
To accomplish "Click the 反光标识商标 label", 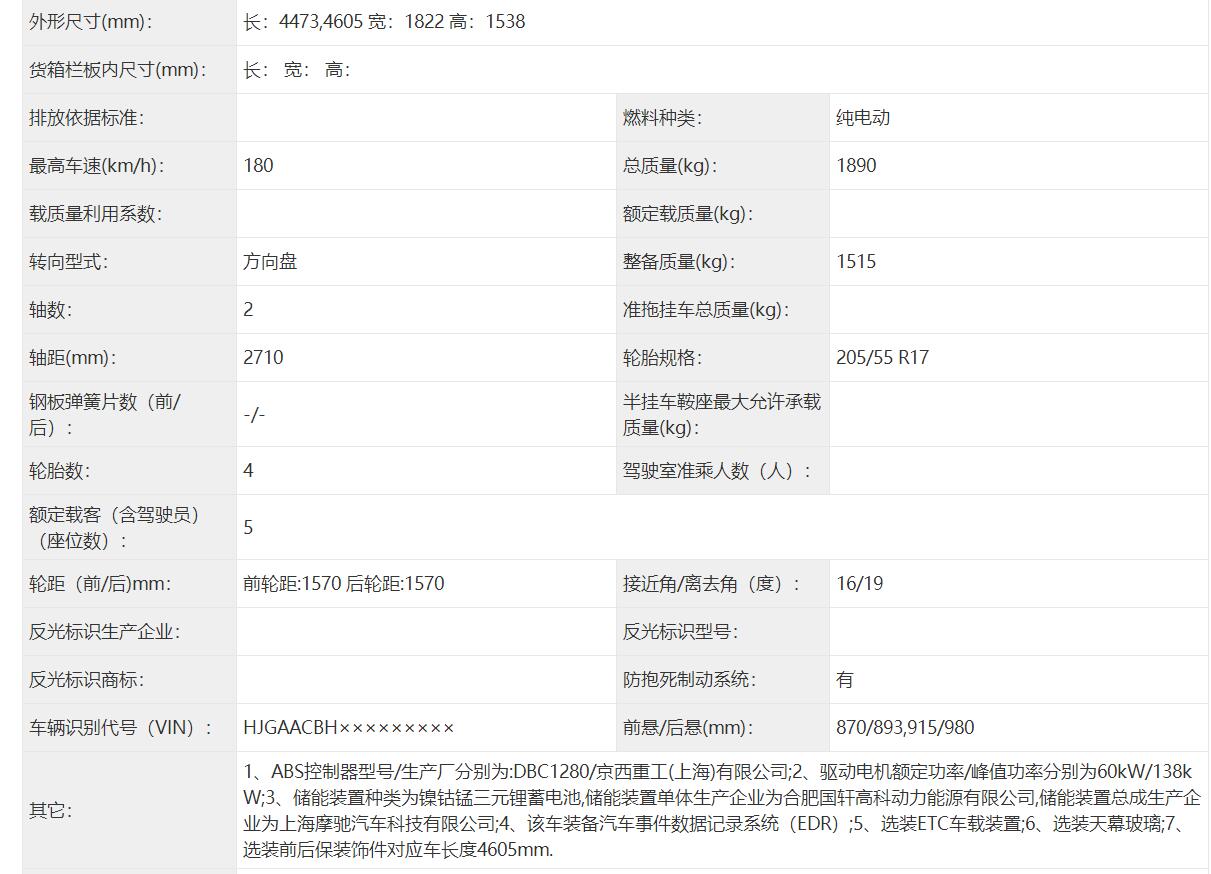I will 87,680.
